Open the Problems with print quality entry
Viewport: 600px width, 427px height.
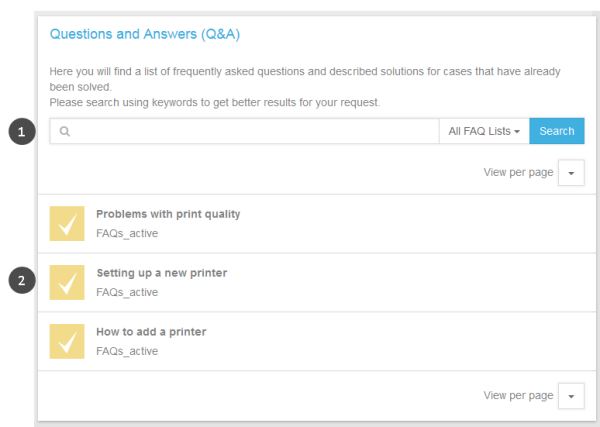[168, 214]
